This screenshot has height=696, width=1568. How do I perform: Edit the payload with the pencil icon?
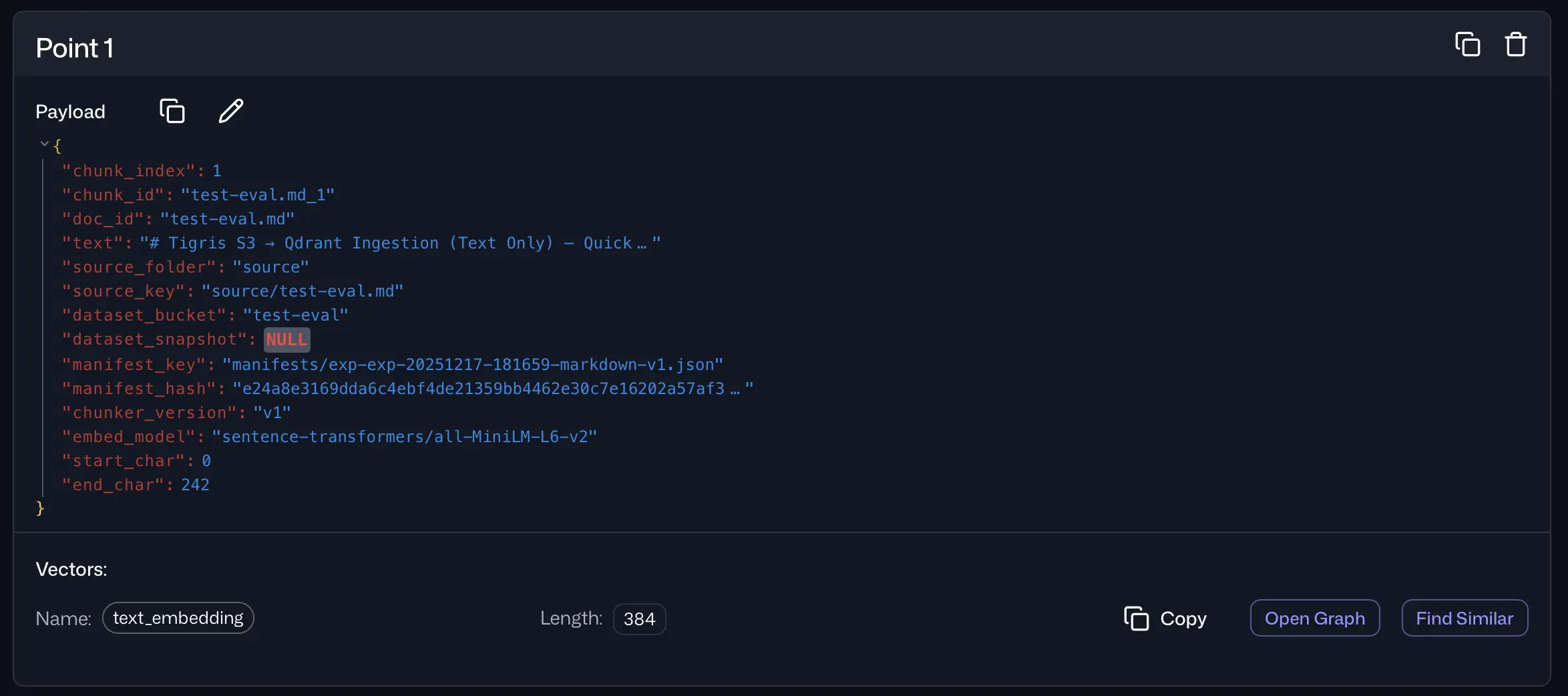coord(231,111)
